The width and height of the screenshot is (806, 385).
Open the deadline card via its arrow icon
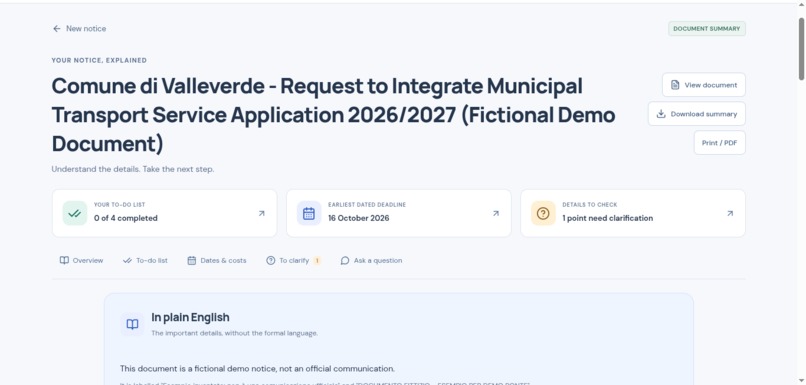click(x=496, y=213)
